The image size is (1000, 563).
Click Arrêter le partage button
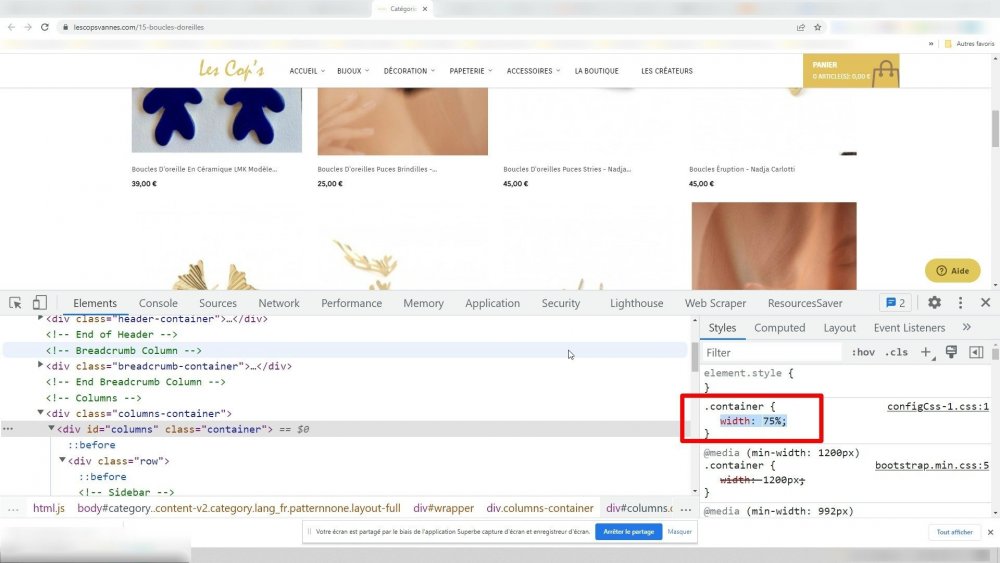tap(628, 532)
